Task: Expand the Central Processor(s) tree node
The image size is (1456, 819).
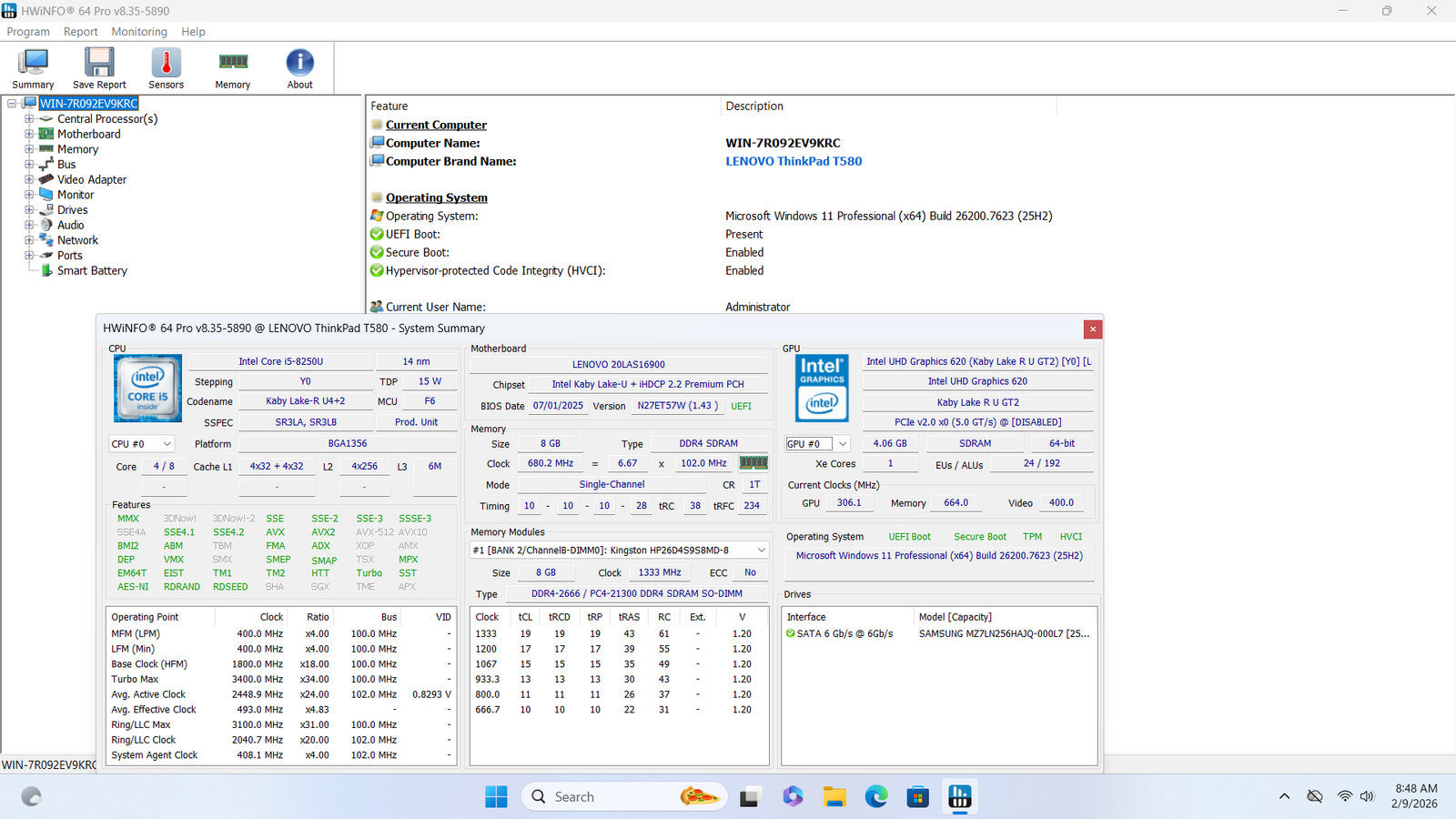Action: click(x=29, y=119)
